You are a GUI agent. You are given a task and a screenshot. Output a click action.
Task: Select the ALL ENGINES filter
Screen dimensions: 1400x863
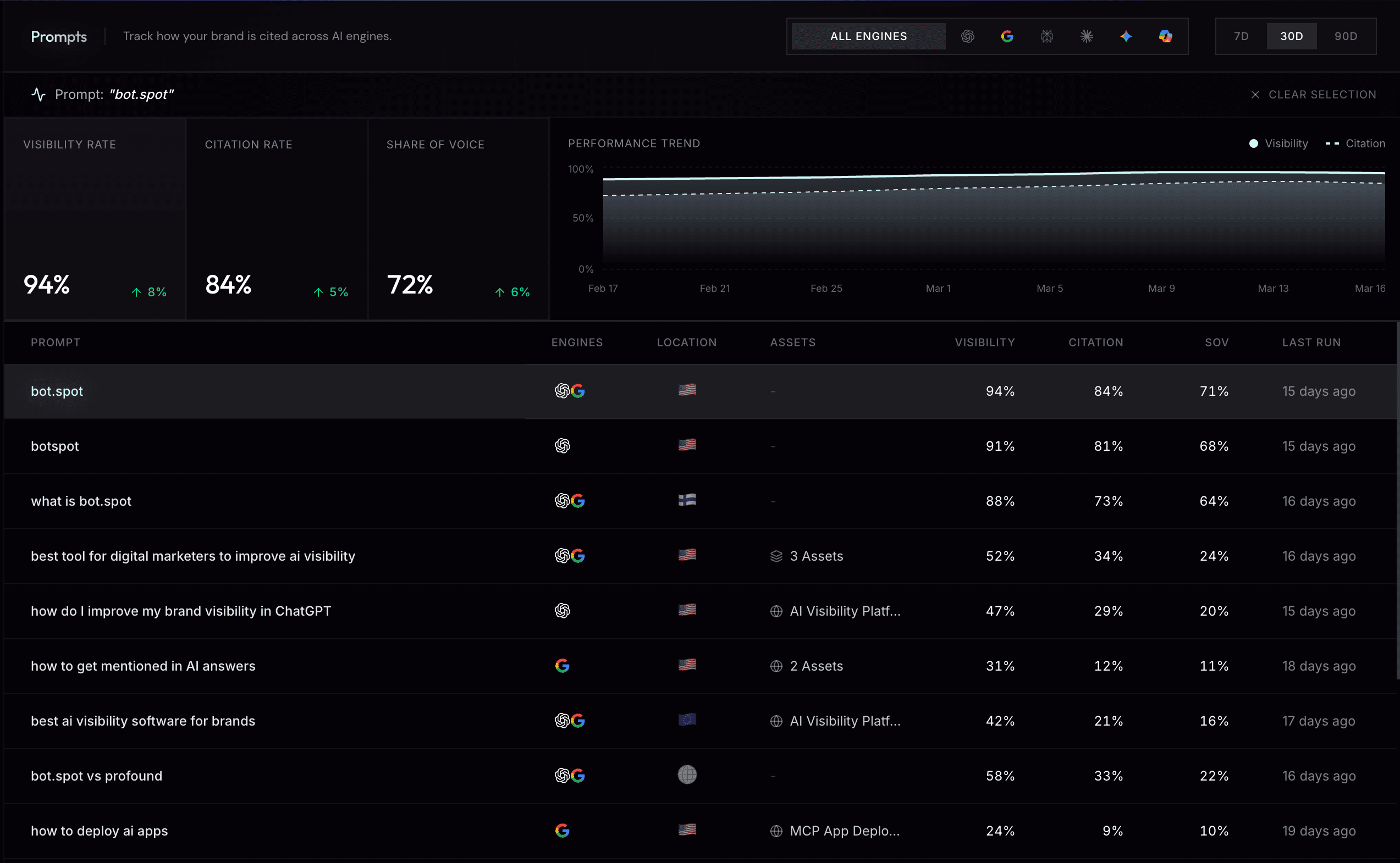868,36
